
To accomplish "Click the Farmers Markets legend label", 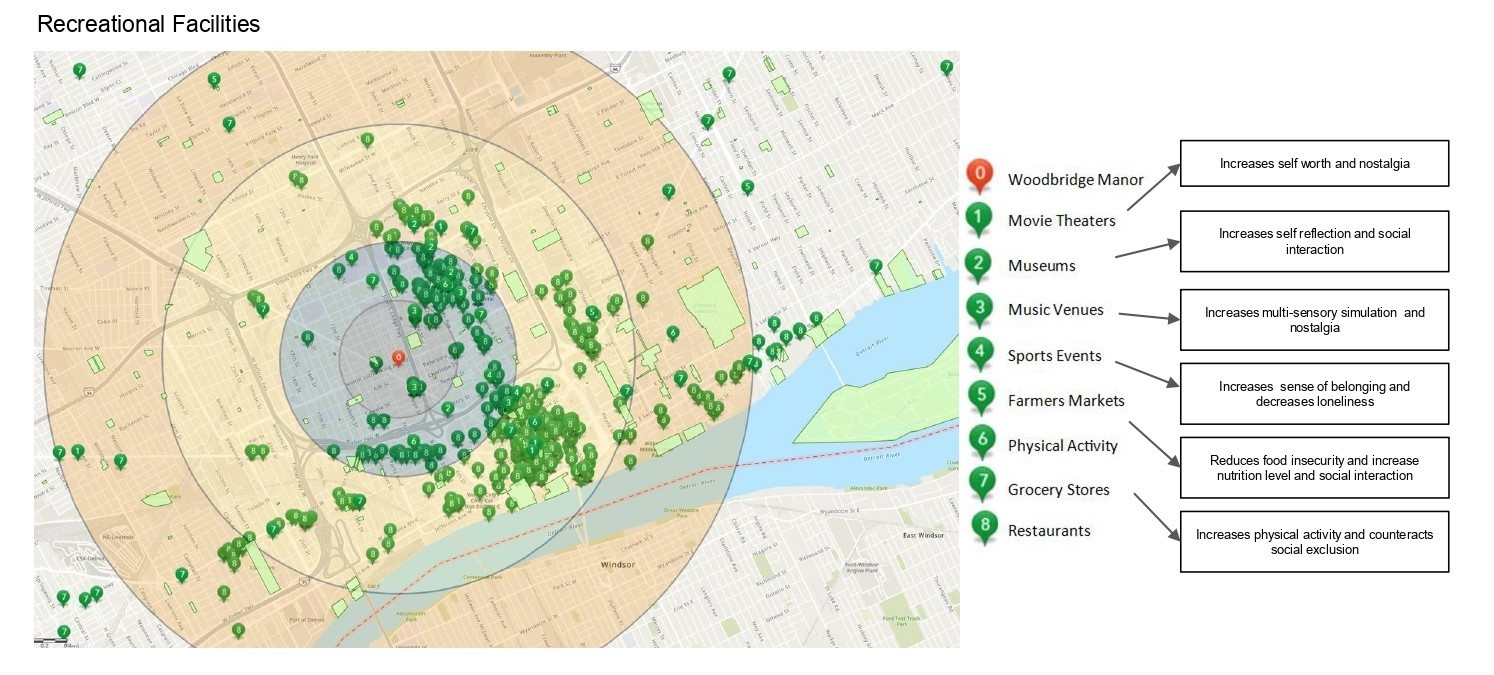I will [1066, 400].
